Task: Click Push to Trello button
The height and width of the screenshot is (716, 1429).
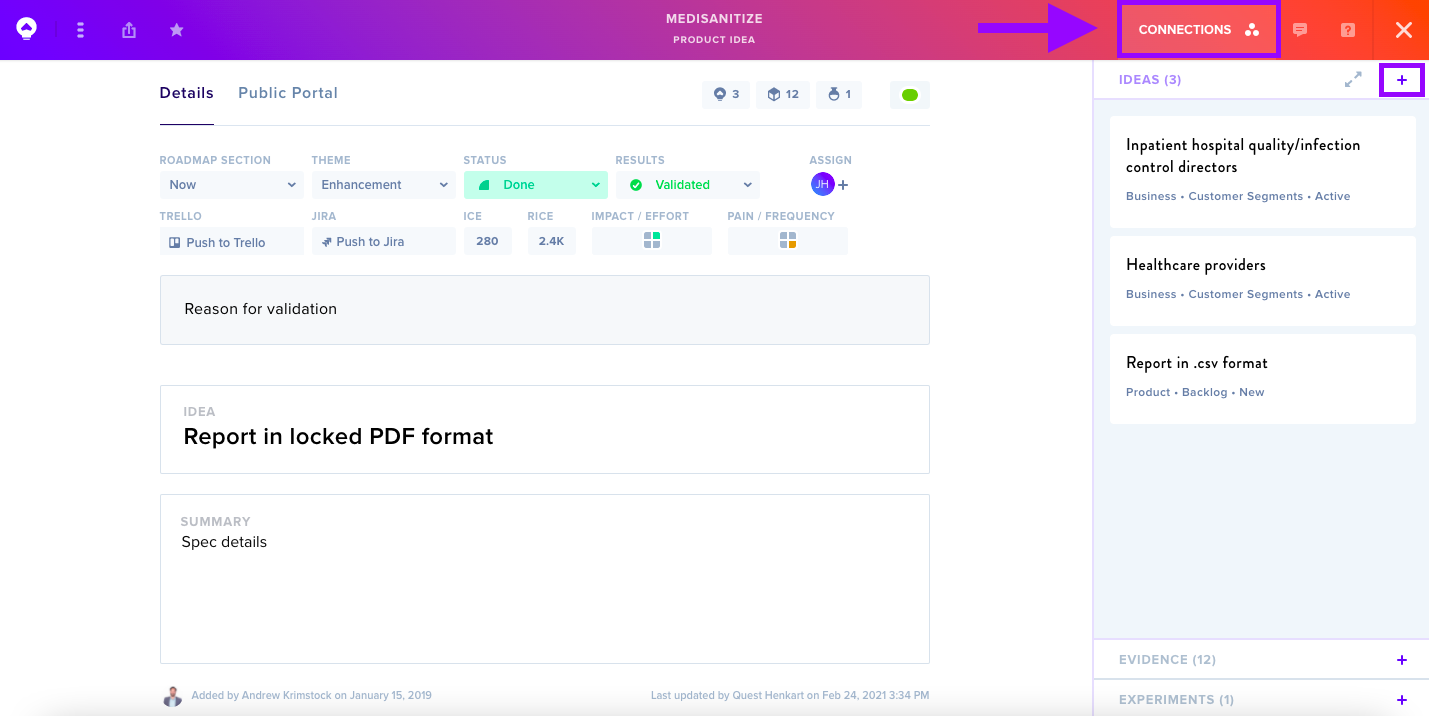Action: point(232,241)
